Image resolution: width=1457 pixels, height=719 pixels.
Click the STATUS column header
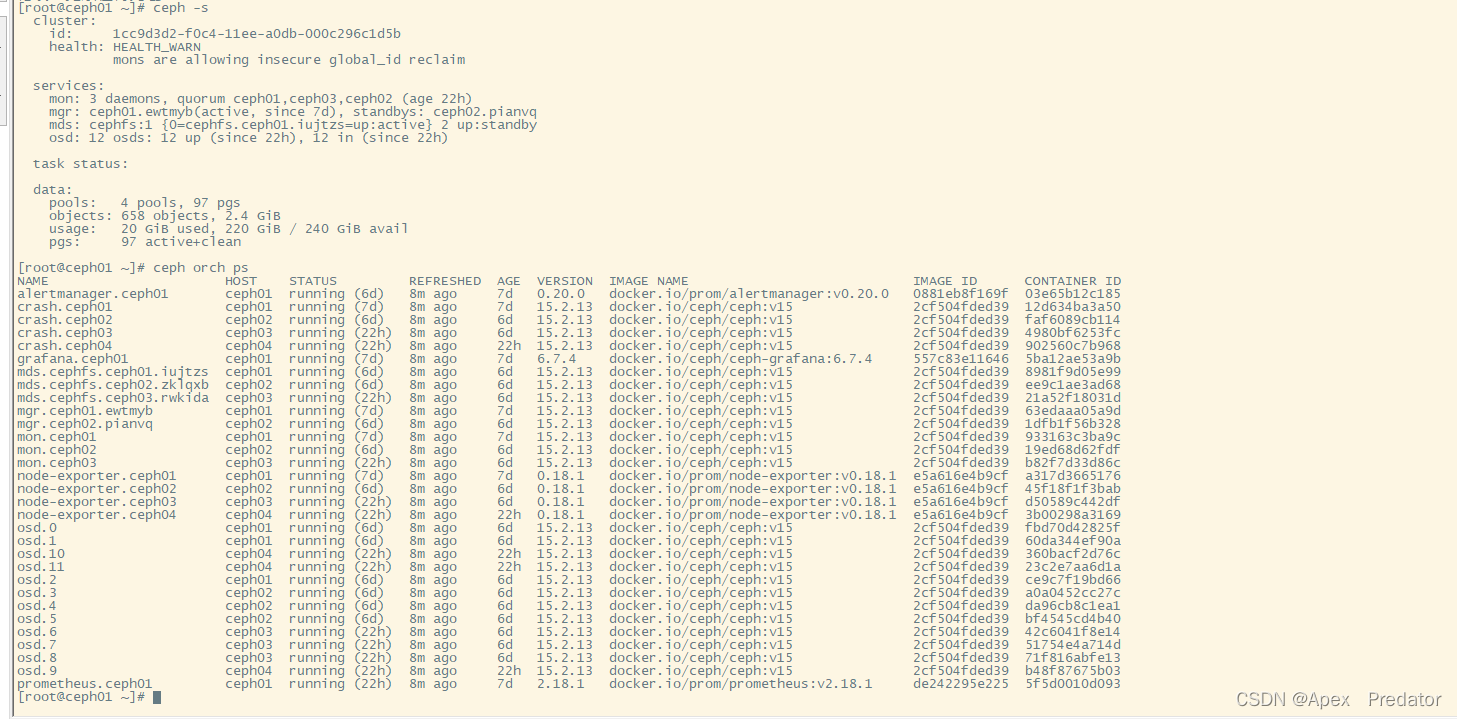point(313,281)
